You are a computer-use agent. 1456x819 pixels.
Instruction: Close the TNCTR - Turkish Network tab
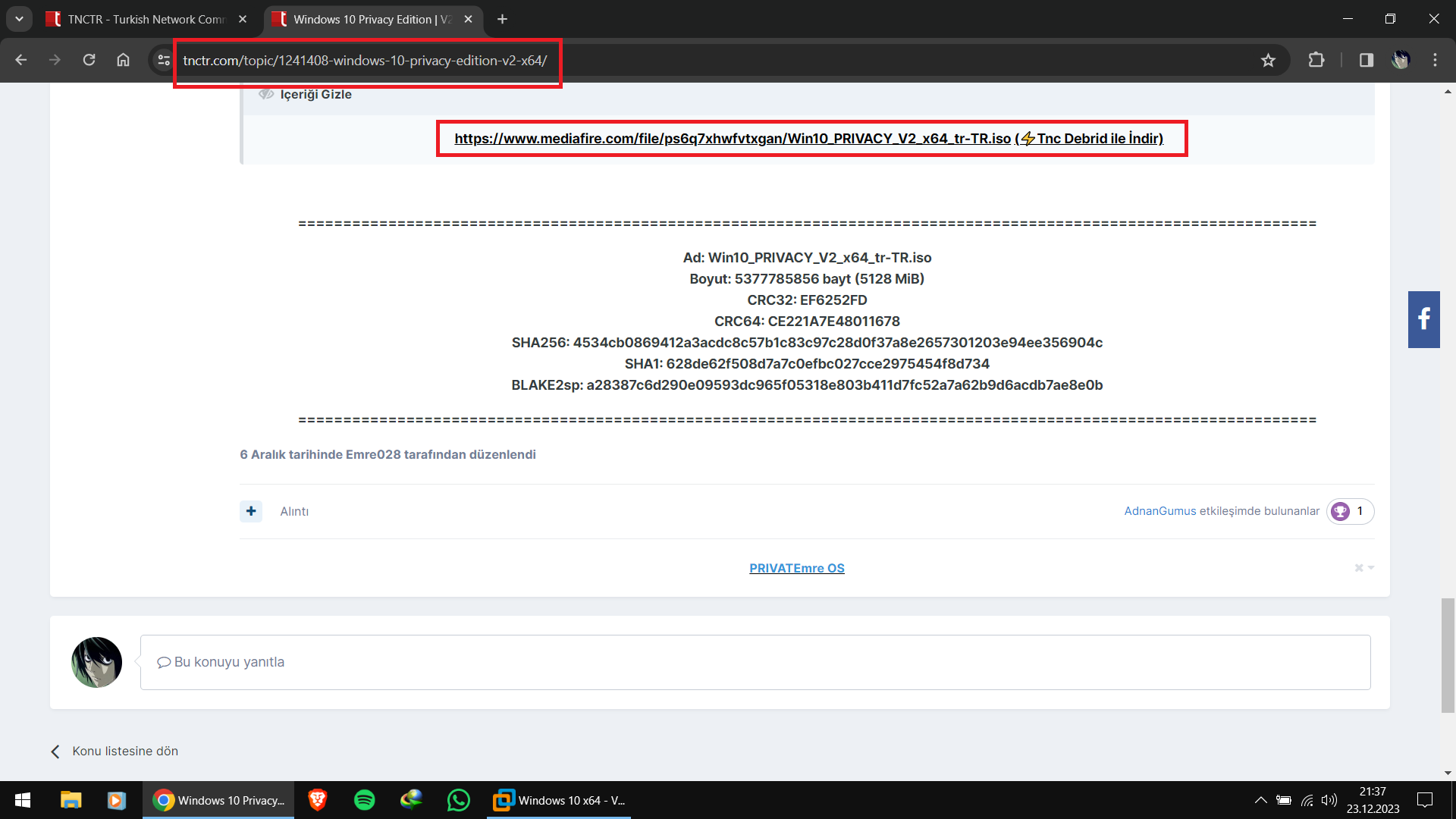click(x=243, y=19)
